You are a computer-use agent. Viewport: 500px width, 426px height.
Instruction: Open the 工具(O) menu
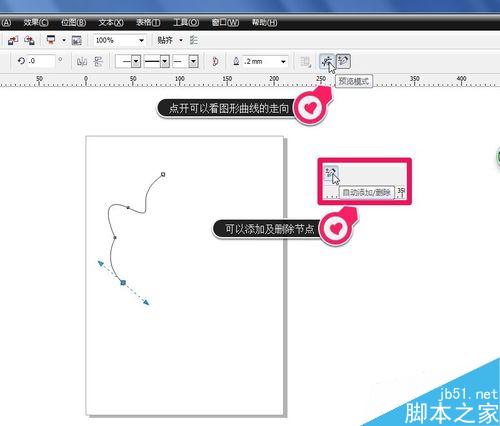(186, 23)
